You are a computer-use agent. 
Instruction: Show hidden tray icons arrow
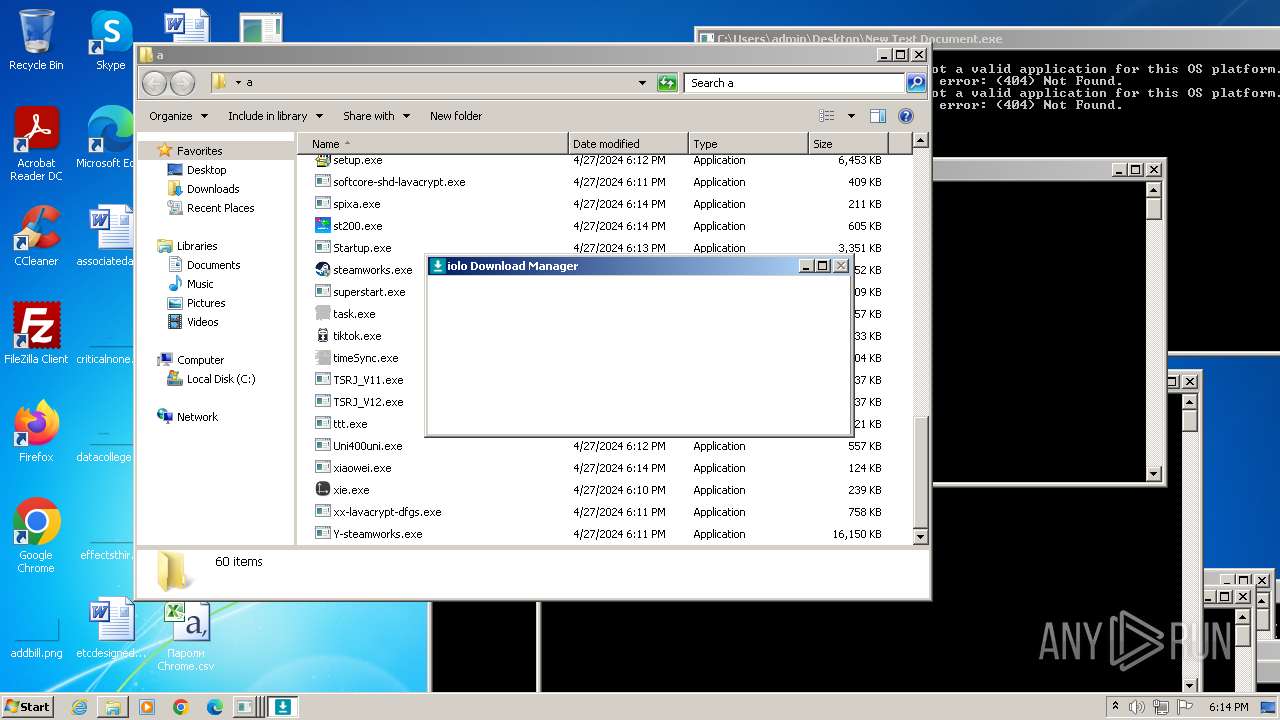pos(1115,707)
